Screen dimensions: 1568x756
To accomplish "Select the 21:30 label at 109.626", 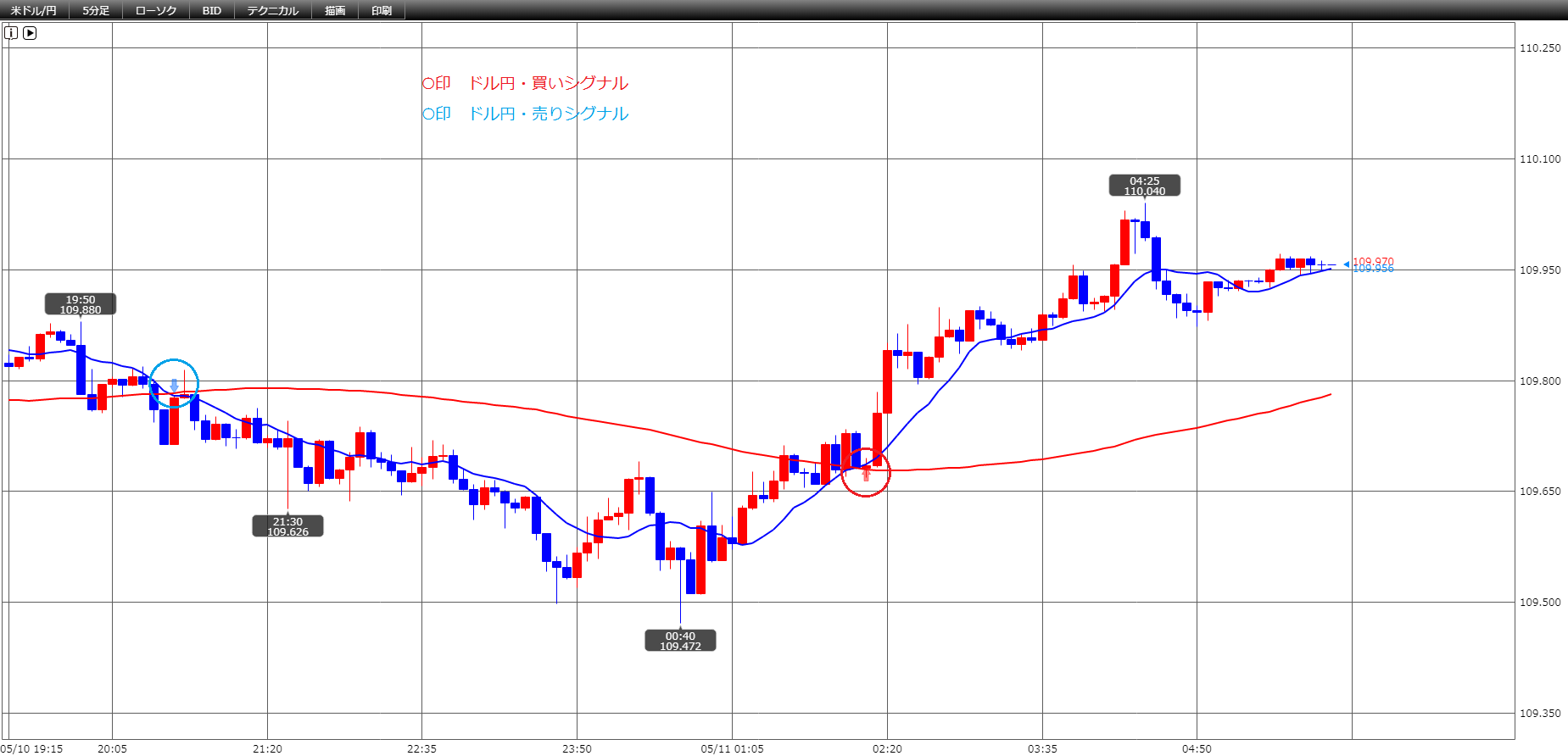I will 287,526.
